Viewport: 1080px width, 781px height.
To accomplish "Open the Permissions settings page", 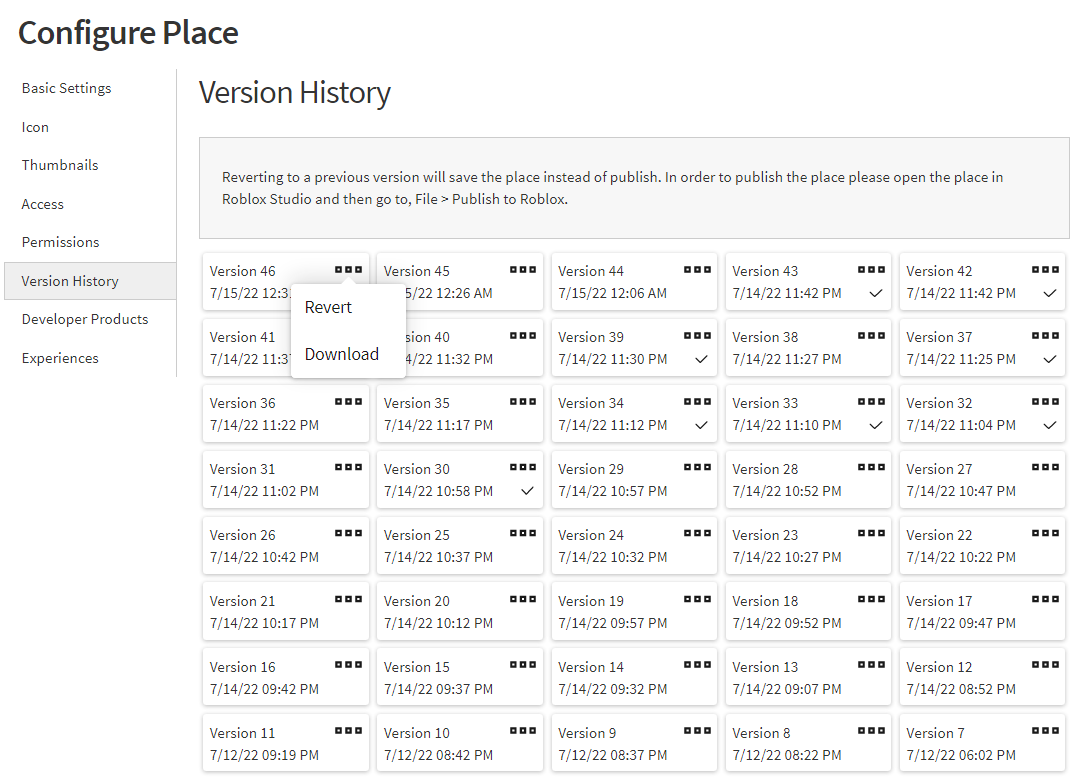I will (x=60, y=242).
